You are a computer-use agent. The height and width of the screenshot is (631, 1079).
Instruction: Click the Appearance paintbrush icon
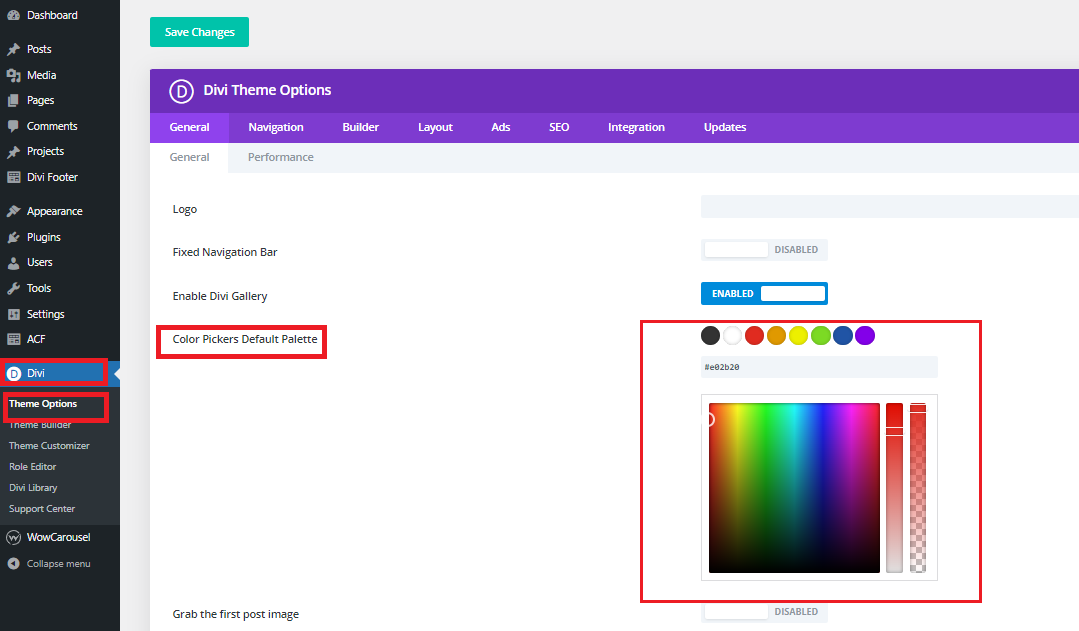click(13, 211)
